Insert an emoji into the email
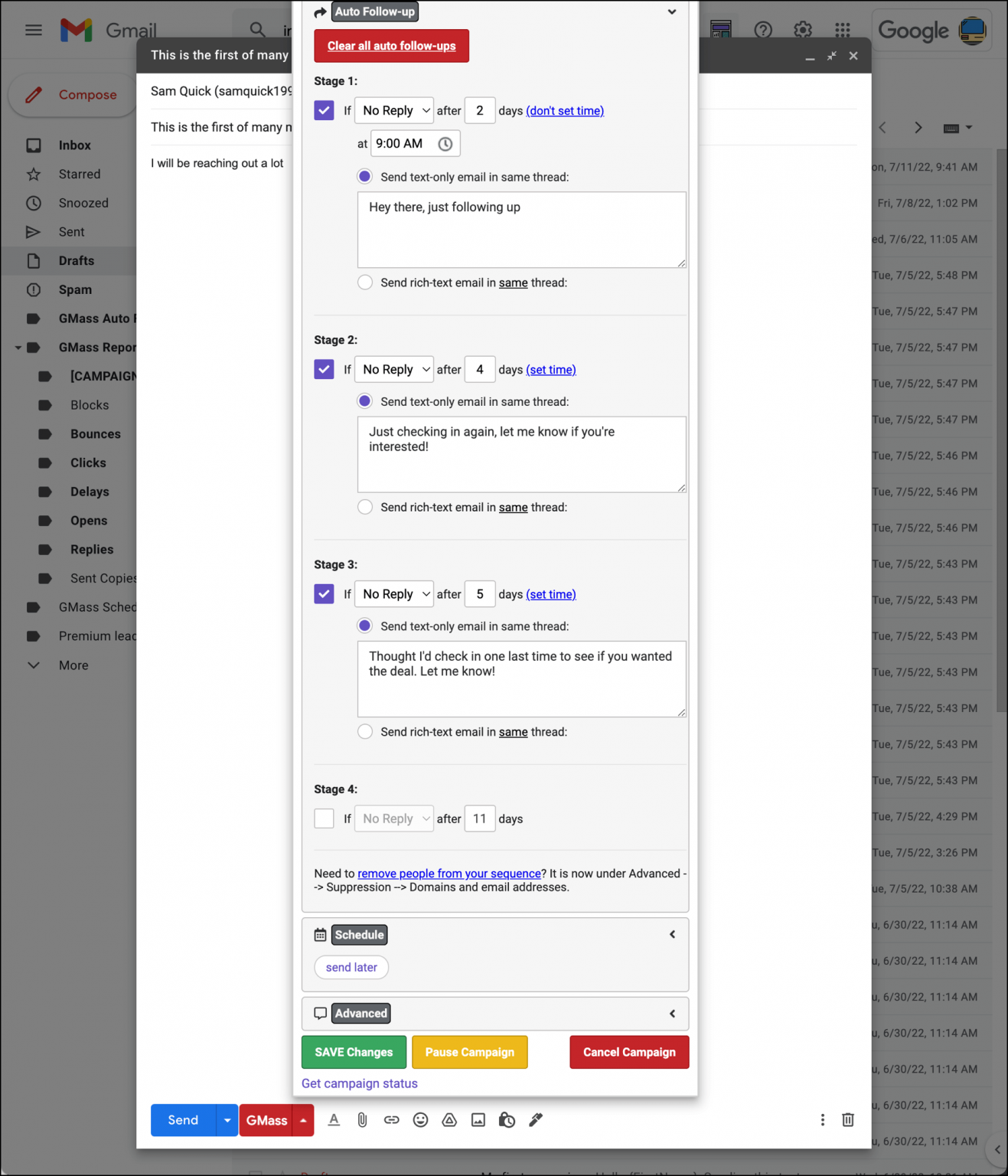Viewport: 1008px width, 1176px height. (420, 1119)
